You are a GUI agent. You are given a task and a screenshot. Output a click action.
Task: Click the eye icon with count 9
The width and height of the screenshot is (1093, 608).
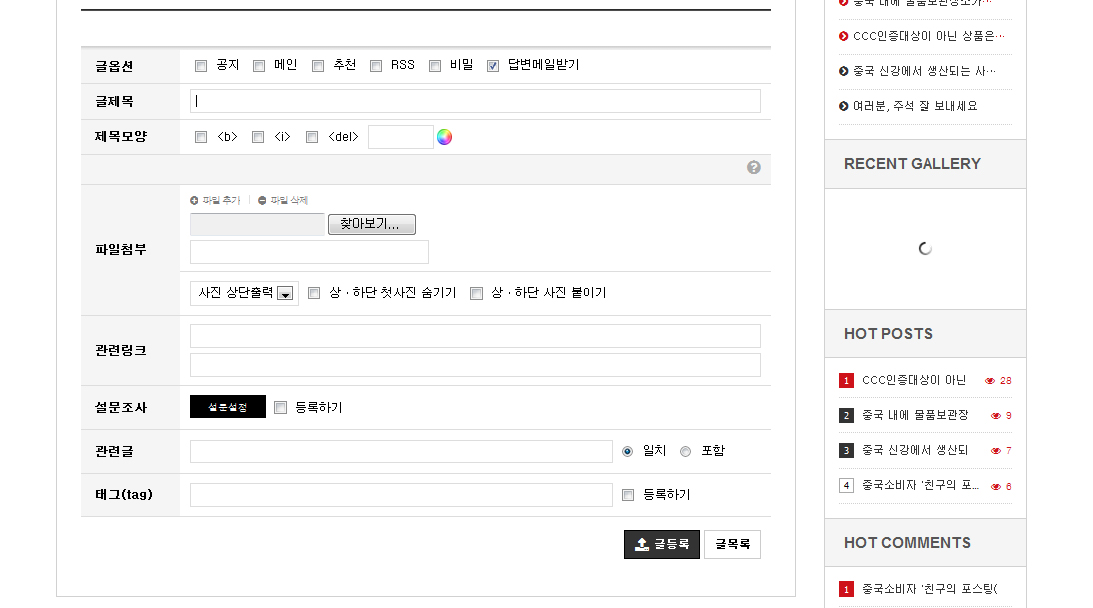[x=996, y=416]
